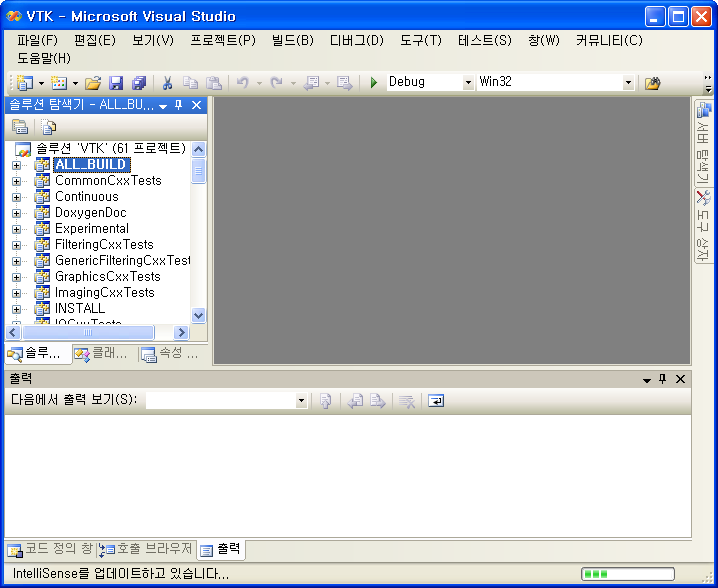
Task: Open the 도움말(H) menu
Action: [44, 58]
